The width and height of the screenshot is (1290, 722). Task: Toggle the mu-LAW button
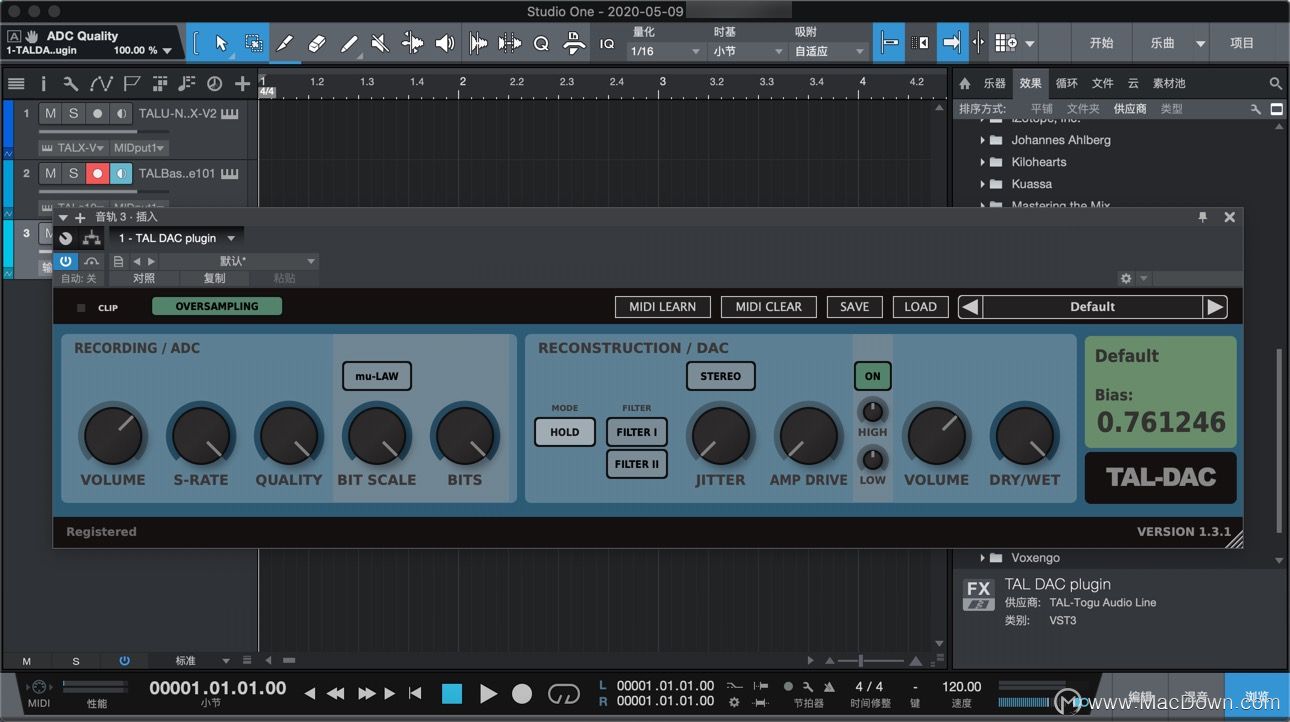377,376
